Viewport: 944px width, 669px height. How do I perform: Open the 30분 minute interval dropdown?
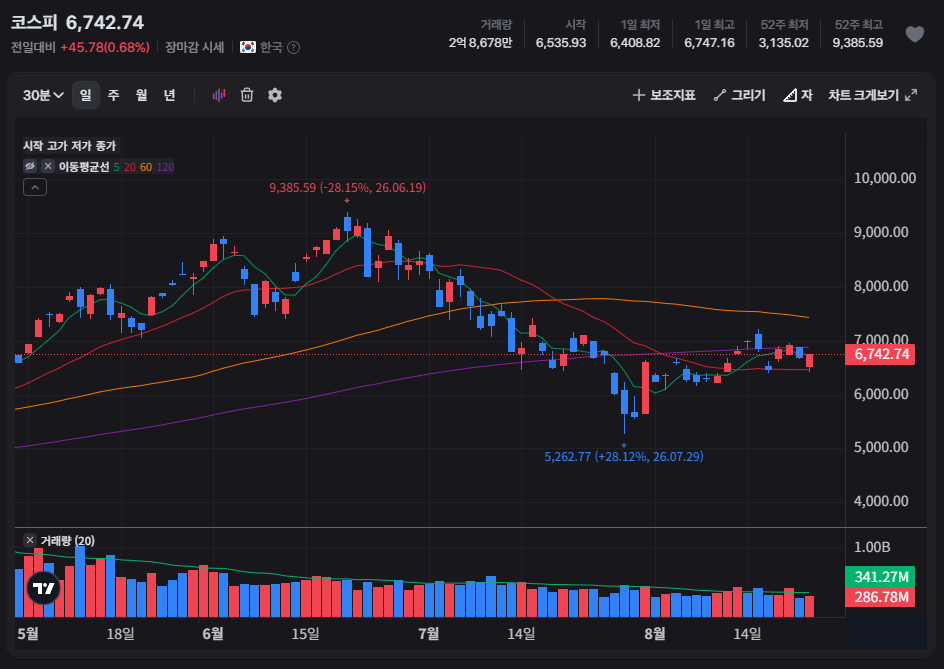click(43, 95)
